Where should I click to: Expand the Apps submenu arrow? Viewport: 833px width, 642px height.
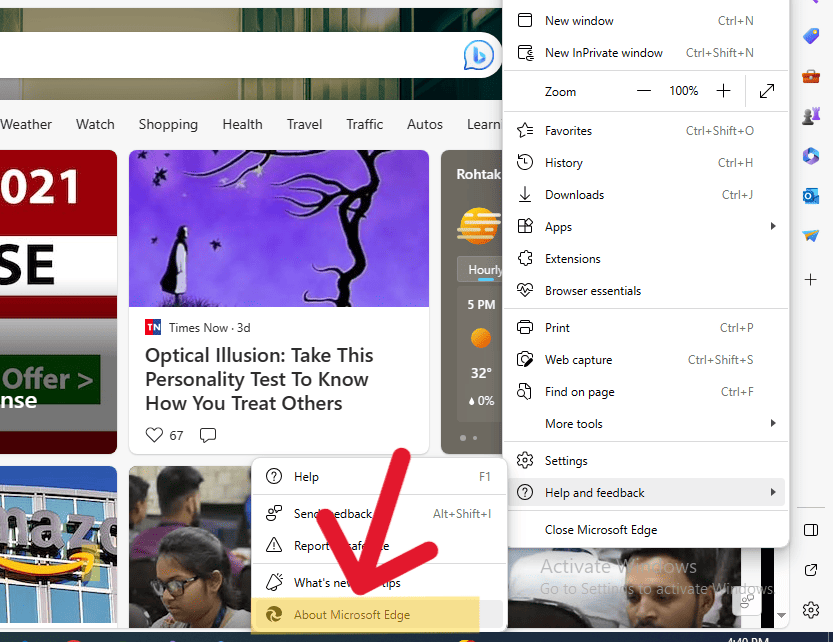[773, 226]
